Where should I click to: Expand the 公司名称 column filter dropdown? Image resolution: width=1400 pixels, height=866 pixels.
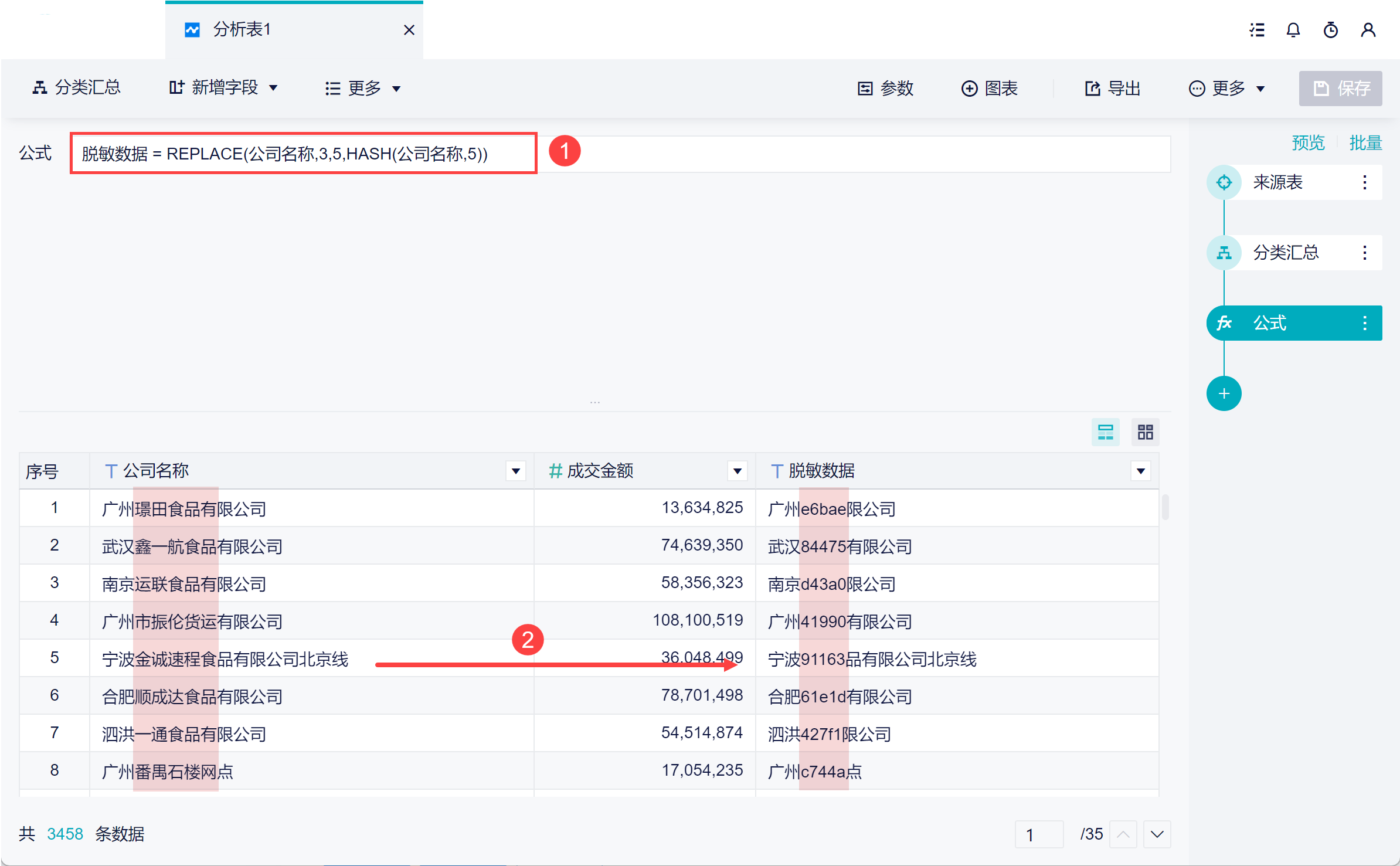(515, 471)
